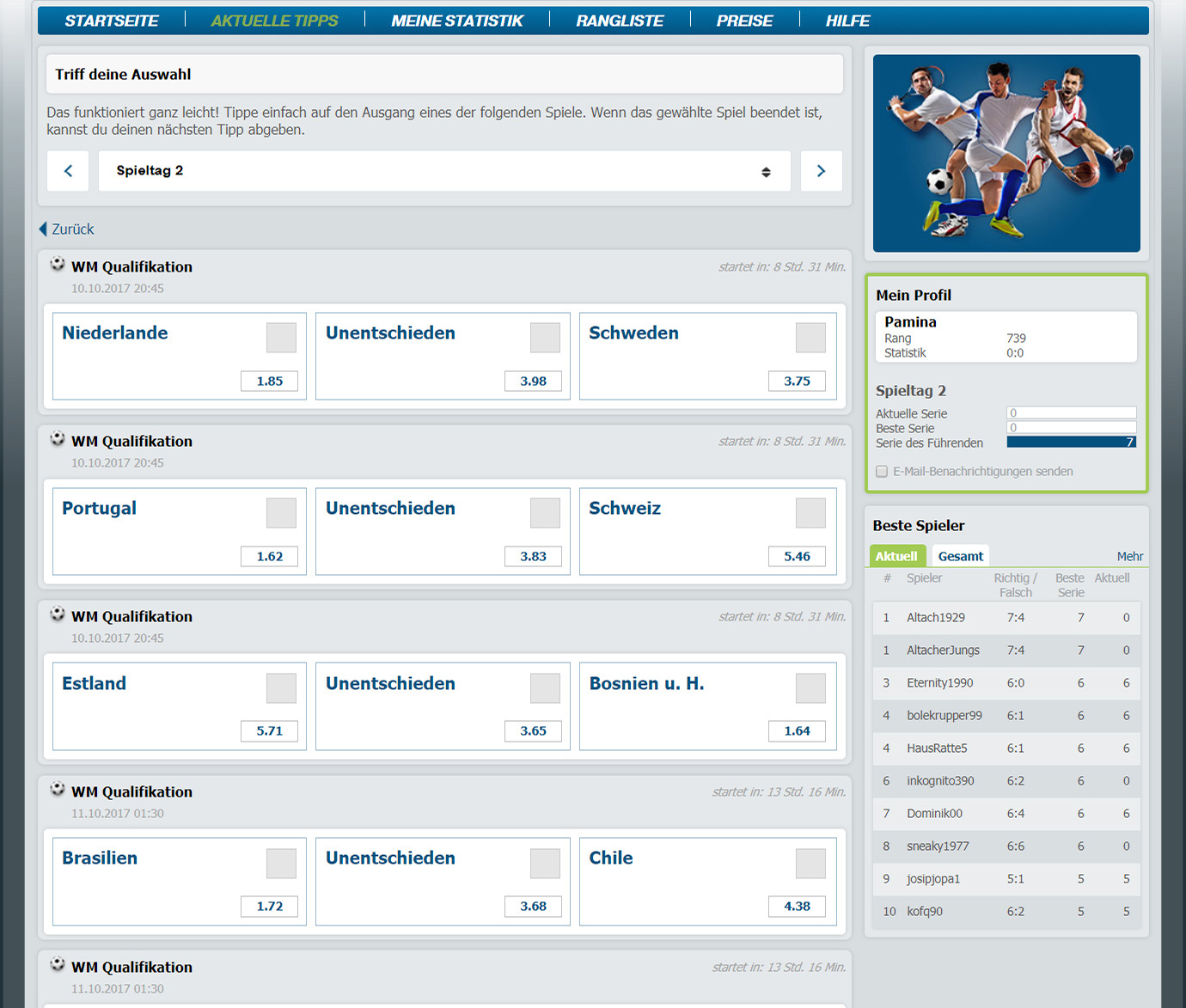Click draw odds 3.65
Screen dimensions: 1186x1008
point(534,731)
